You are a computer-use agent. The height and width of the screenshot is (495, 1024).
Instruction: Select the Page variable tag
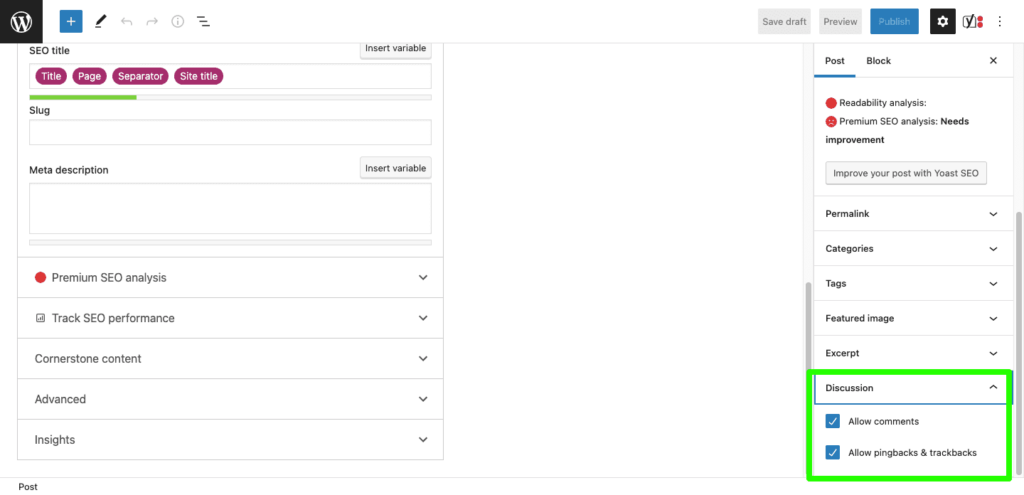click(89, 76)
